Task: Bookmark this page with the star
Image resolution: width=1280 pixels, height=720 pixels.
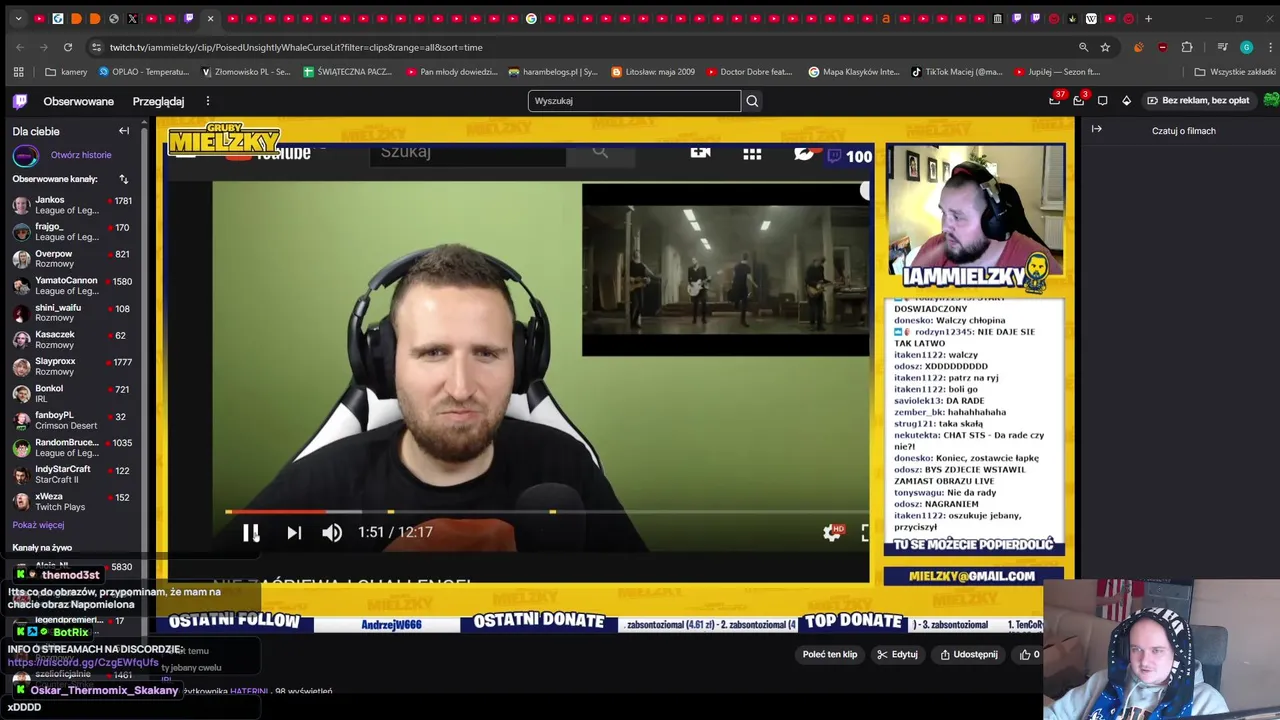Action: tap(1105, 47)
